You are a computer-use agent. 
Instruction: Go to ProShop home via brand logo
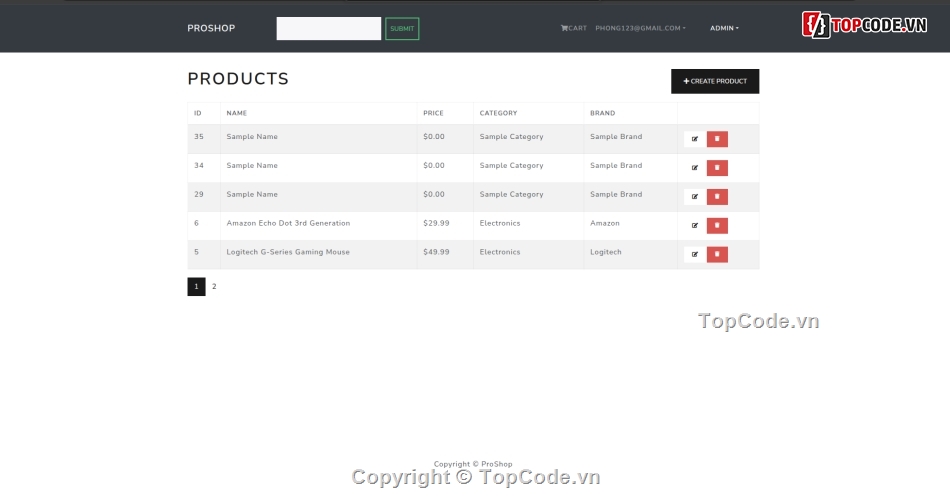coord(211,28)
